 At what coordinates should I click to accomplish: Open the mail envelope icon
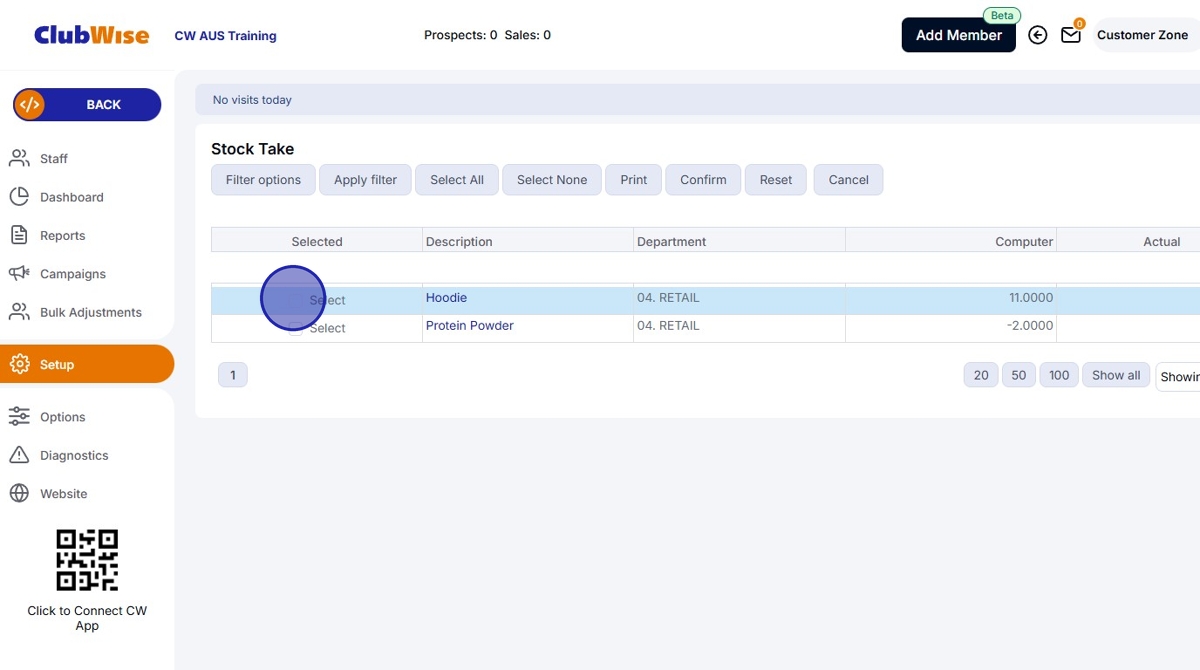tap(1071, 35)
